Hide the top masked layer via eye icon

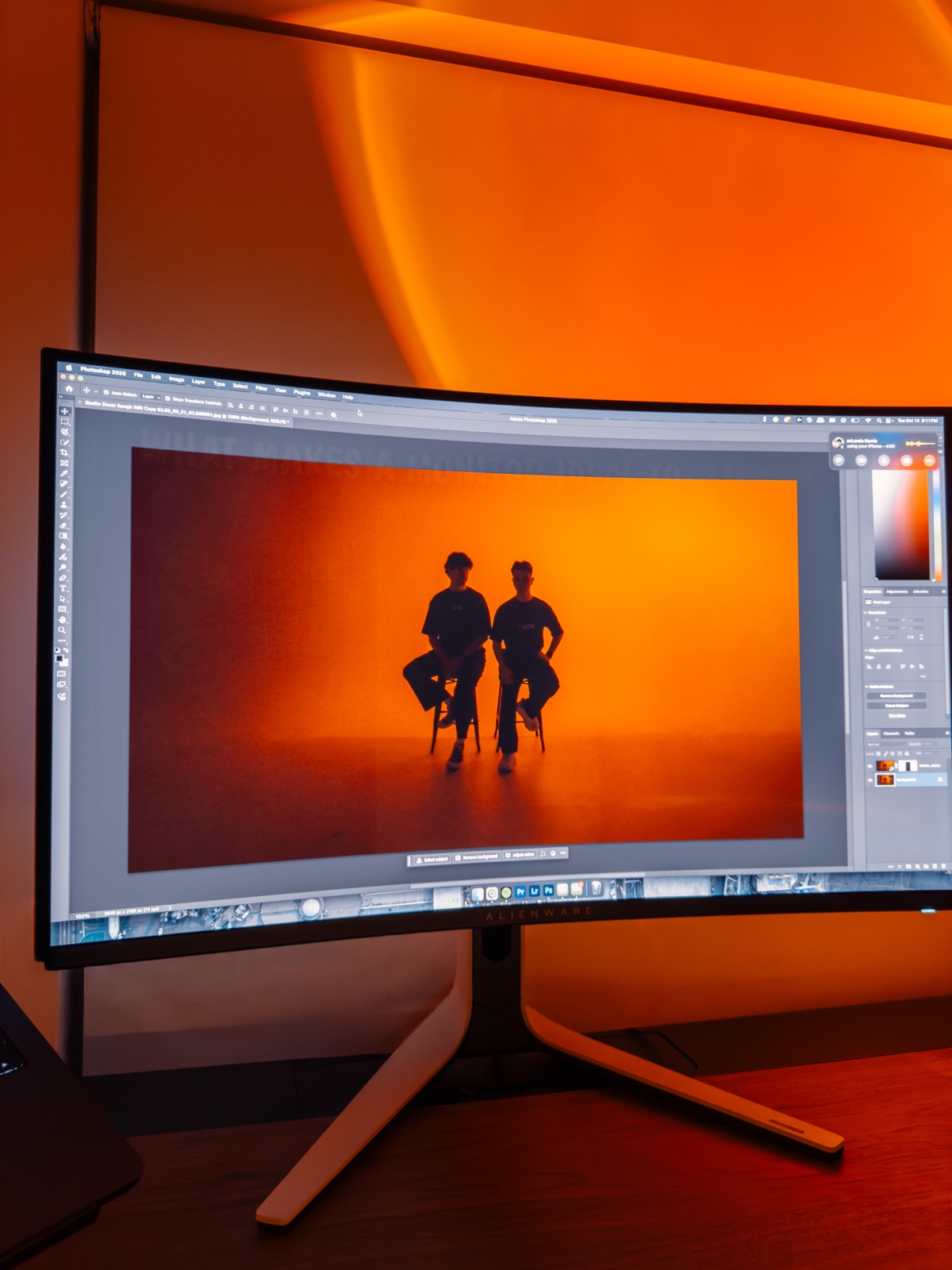point(869,766)
